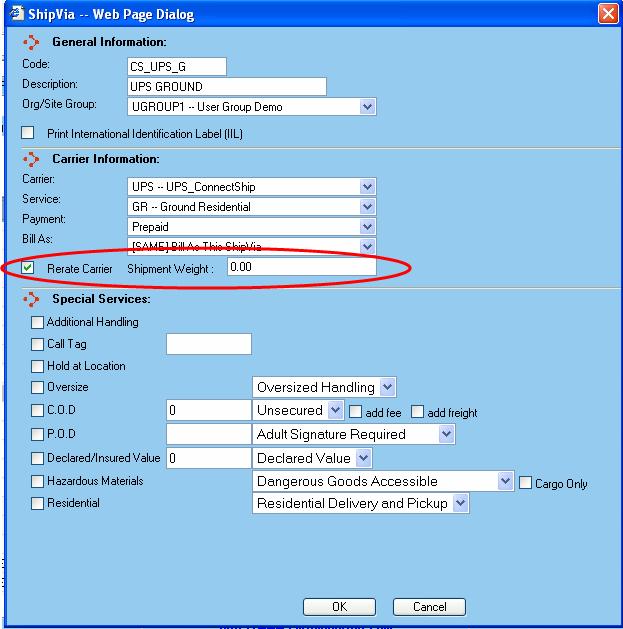
Task: Open the Service dropdown showing Ground Residential
Action: [367, 207]
